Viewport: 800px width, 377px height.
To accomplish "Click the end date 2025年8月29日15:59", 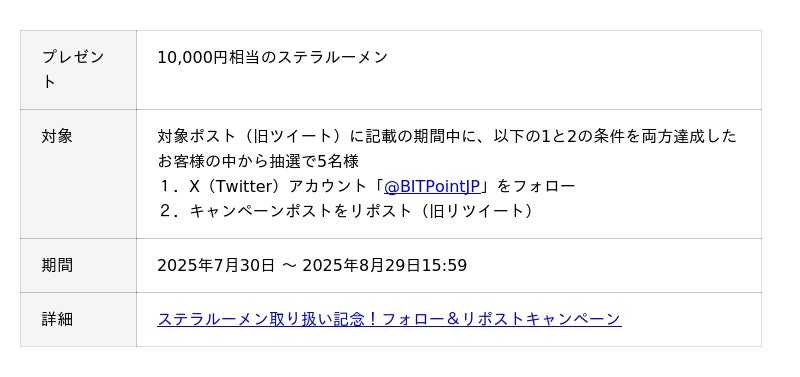I will coord(385,265).
